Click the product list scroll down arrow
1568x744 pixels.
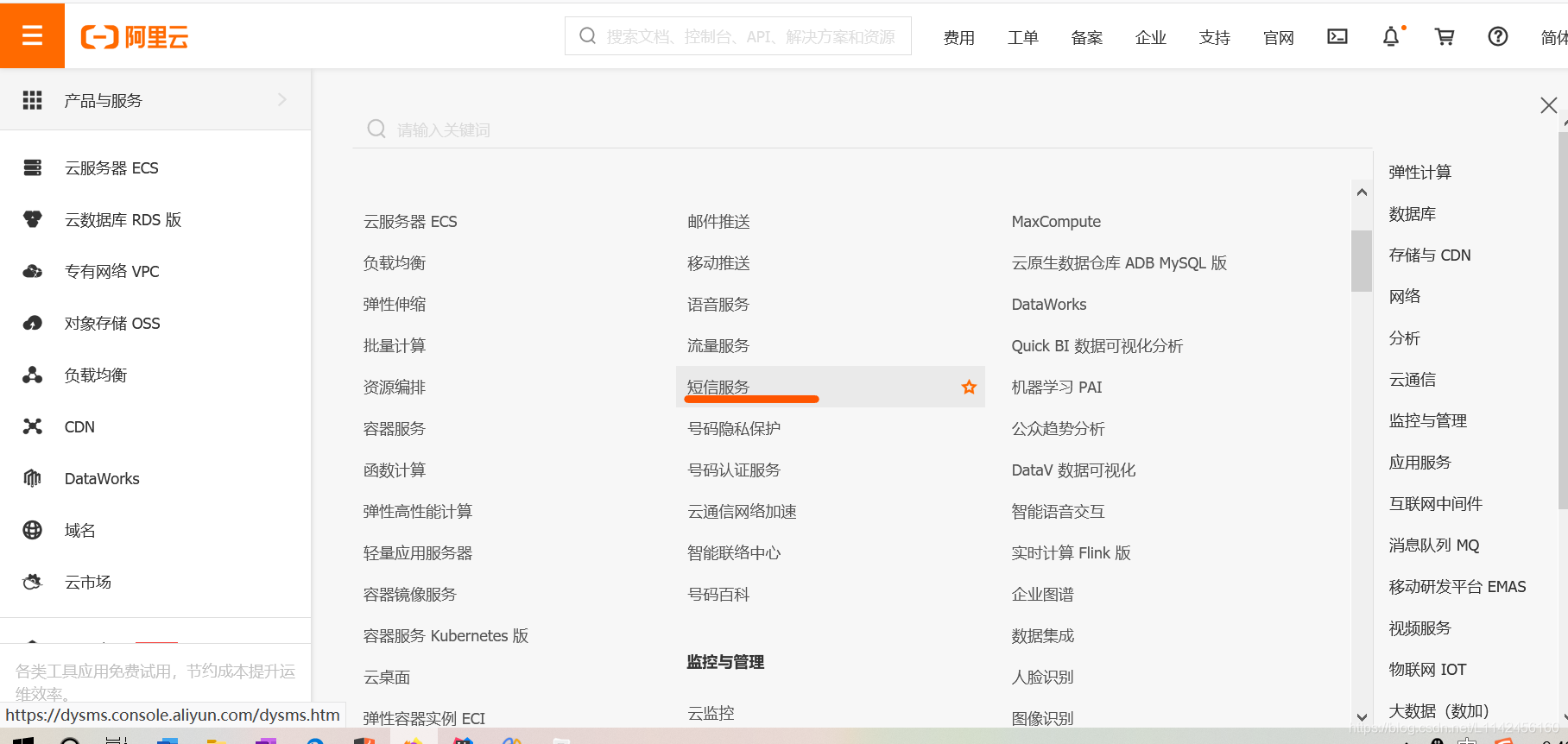tap(1362, 717)
